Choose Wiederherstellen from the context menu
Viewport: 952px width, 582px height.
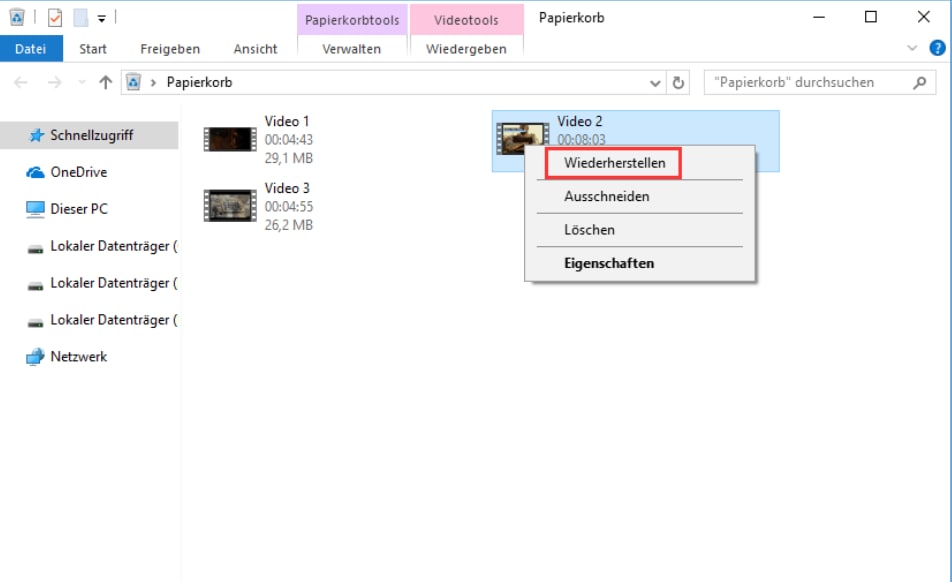tap(614, 163)
